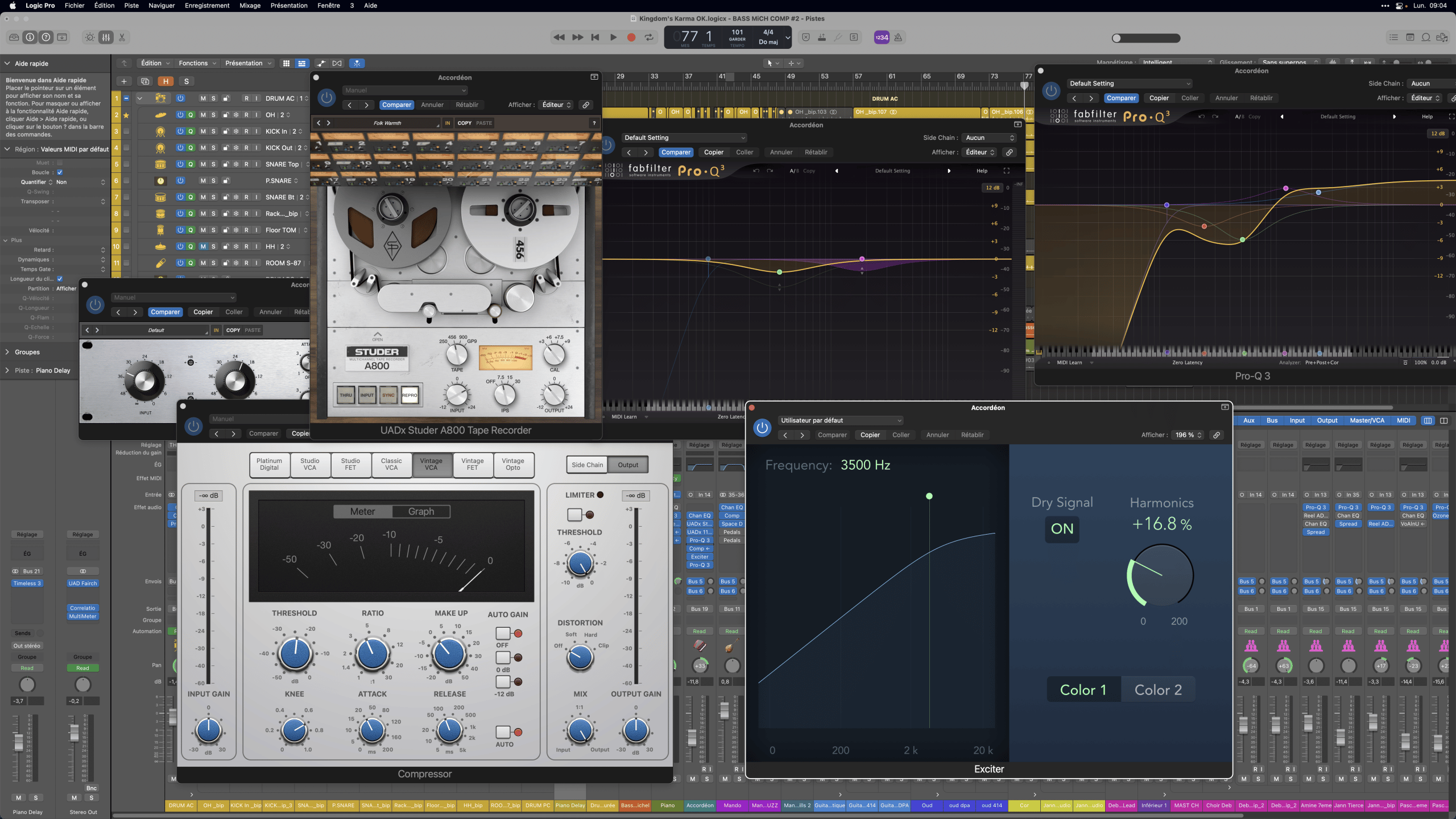Open the Apple menu
Viewport: 1456px width, 819px height.
pos(13,6)
